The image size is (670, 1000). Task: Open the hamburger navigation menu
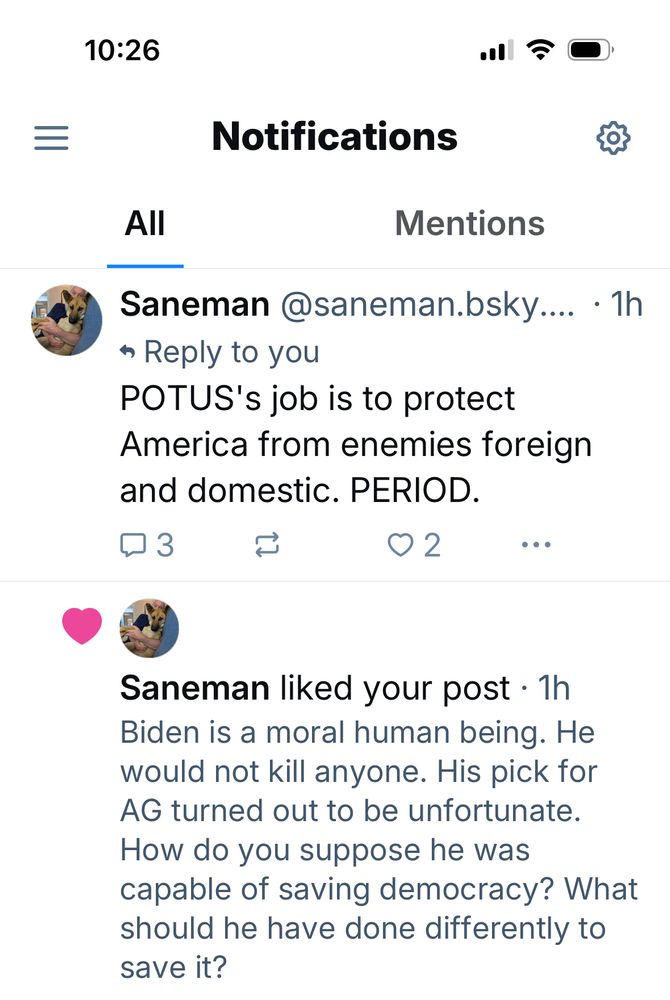click(x=51, y=137)
